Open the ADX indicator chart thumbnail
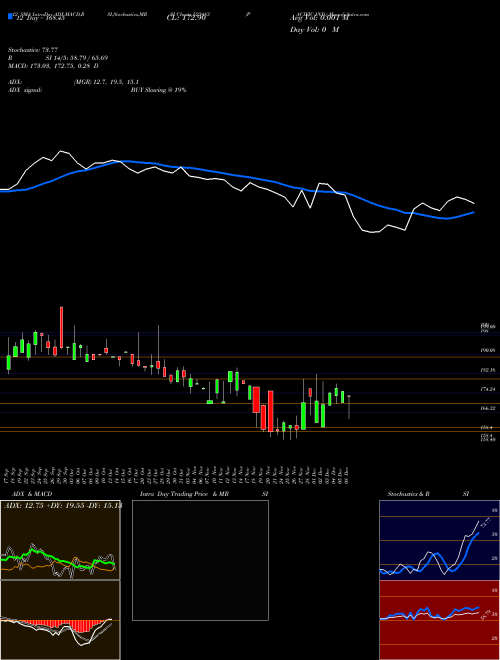 tap(60, 540)
